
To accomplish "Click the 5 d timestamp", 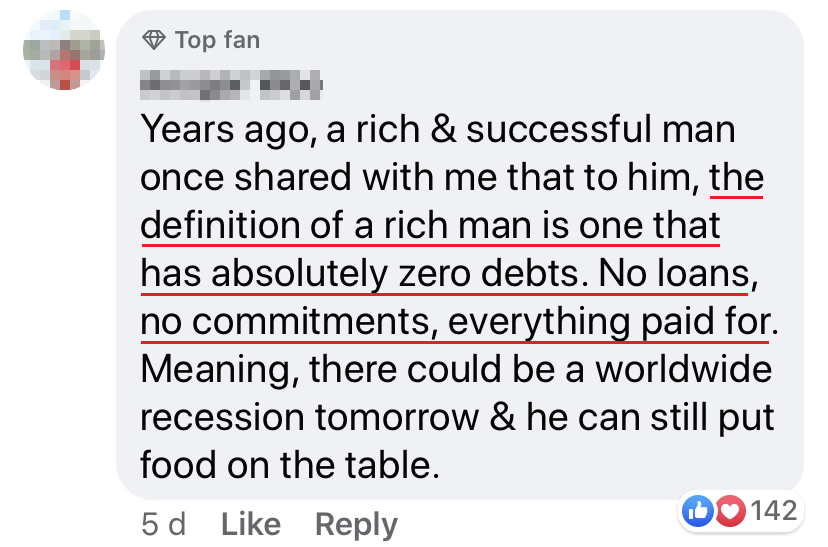I will coord(163,524).
